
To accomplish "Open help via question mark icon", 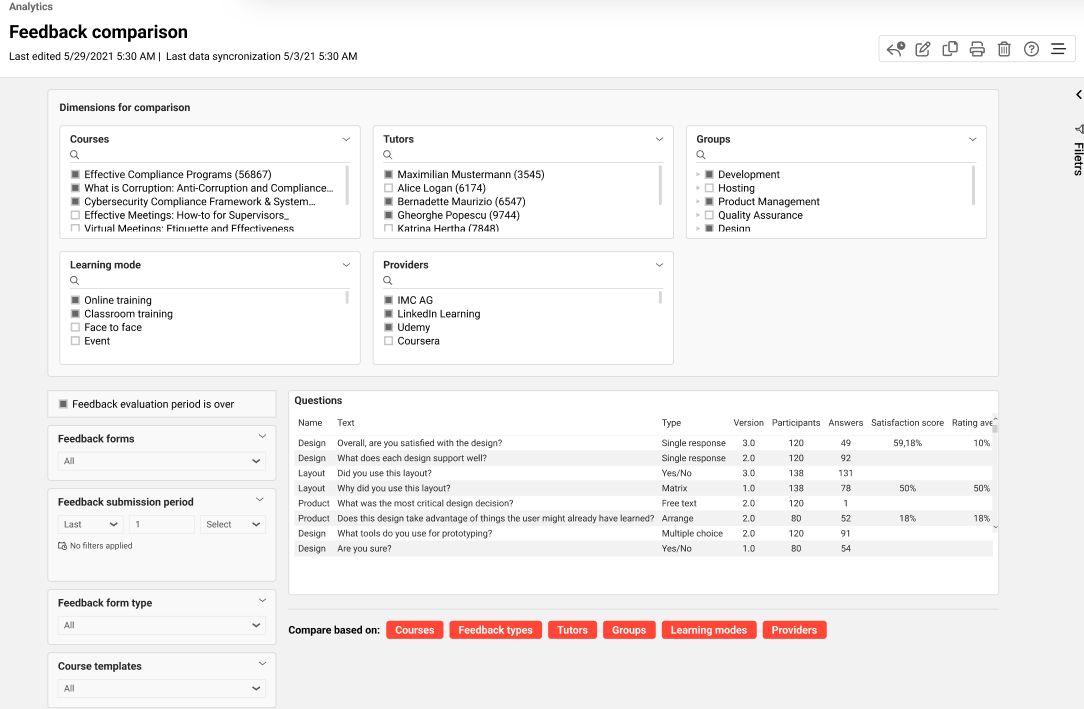I will coord(1031,49).
